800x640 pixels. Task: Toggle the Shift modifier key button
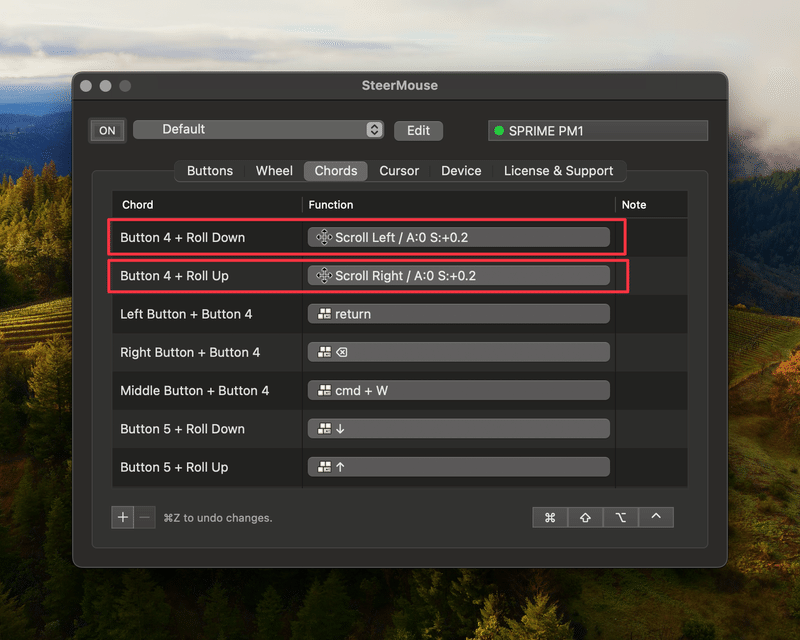point(585,518)
